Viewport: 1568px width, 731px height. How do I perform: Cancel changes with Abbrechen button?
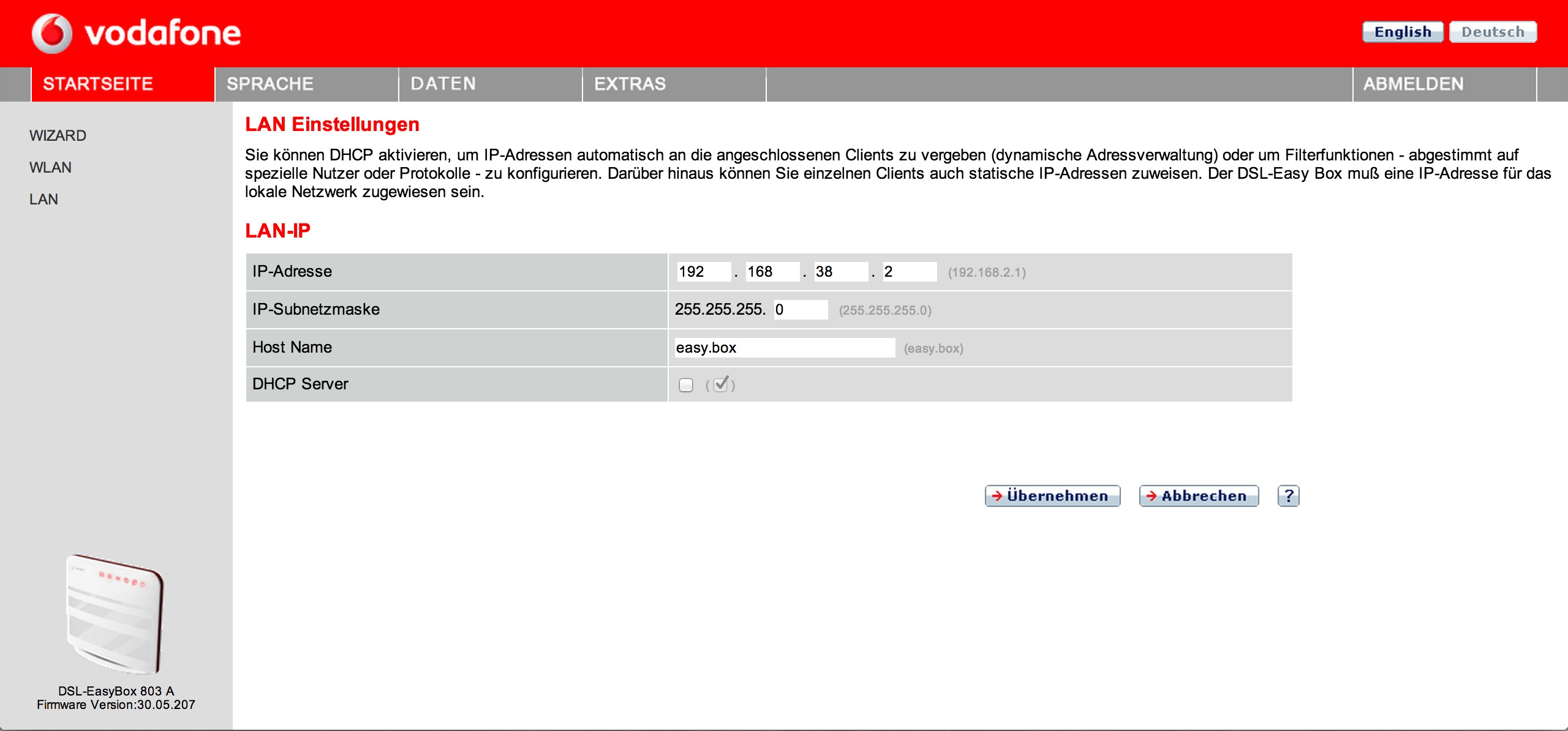coord(1199,495)
